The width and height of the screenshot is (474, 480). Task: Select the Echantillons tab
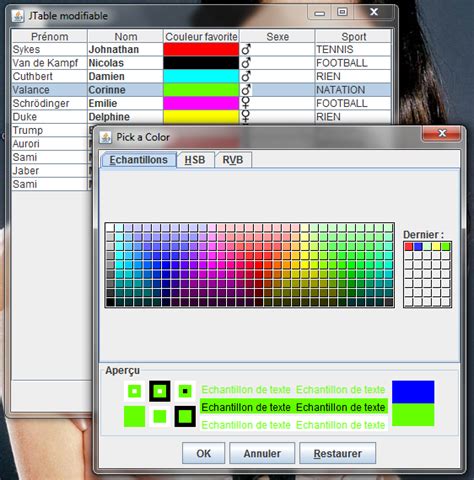click(138, 160)
